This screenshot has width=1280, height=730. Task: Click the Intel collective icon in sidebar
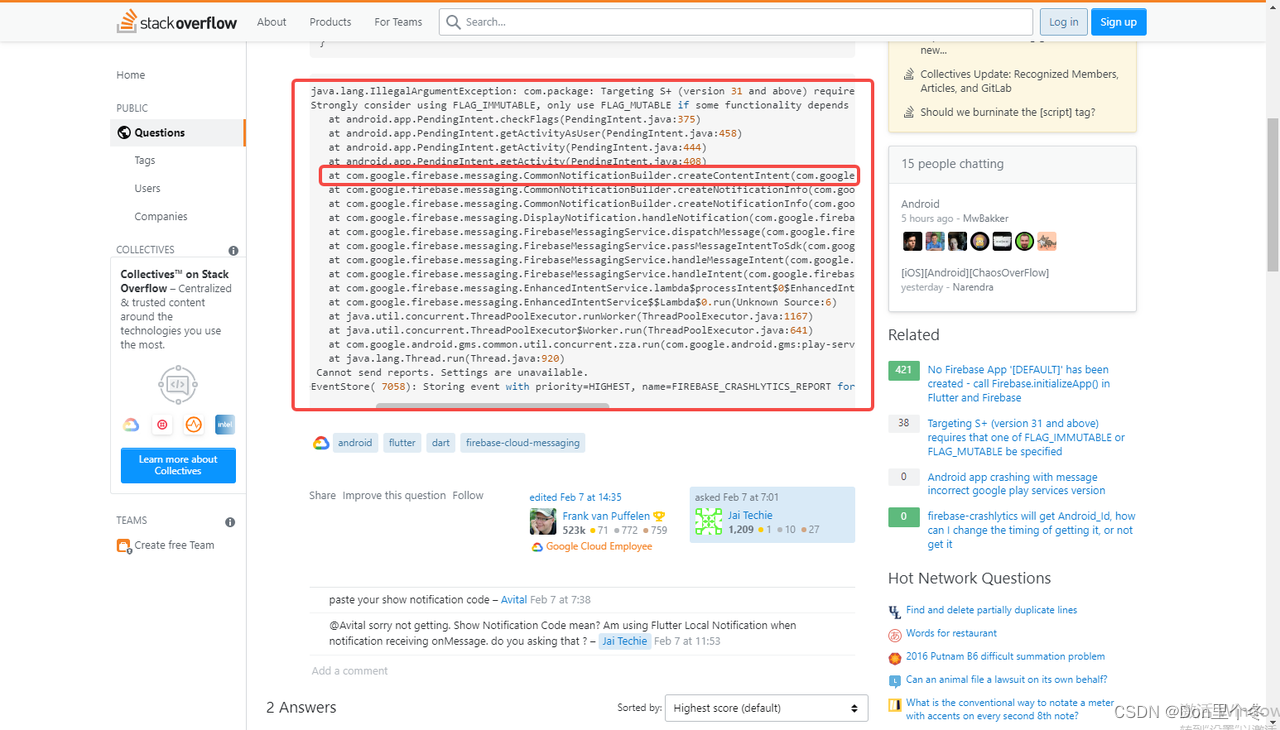[225, 425]
